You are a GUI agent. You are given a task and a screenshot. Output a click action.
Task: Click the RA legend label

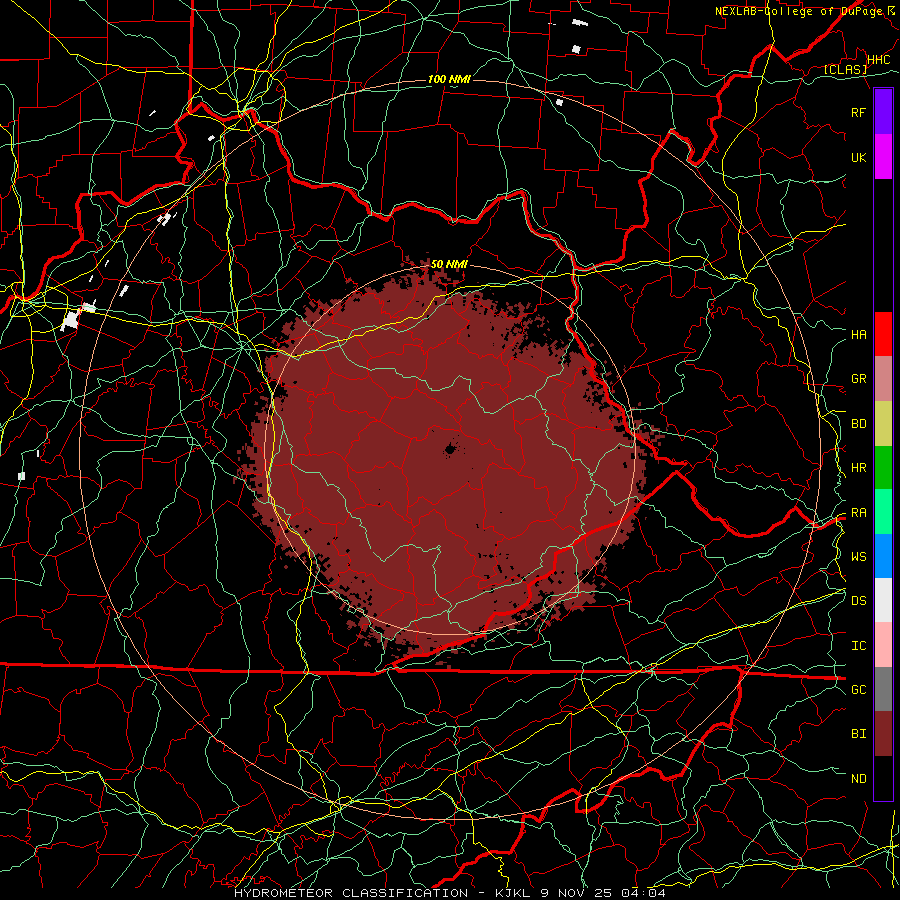858,513
